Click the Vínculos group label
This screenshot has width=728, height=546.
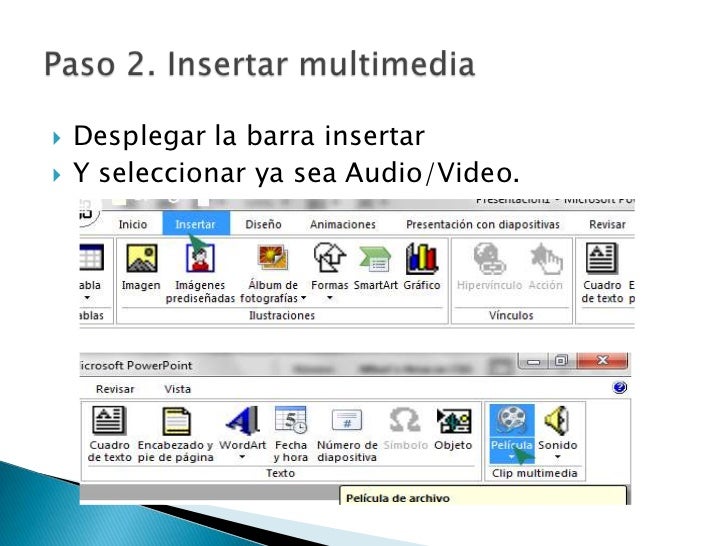(511, 315)
